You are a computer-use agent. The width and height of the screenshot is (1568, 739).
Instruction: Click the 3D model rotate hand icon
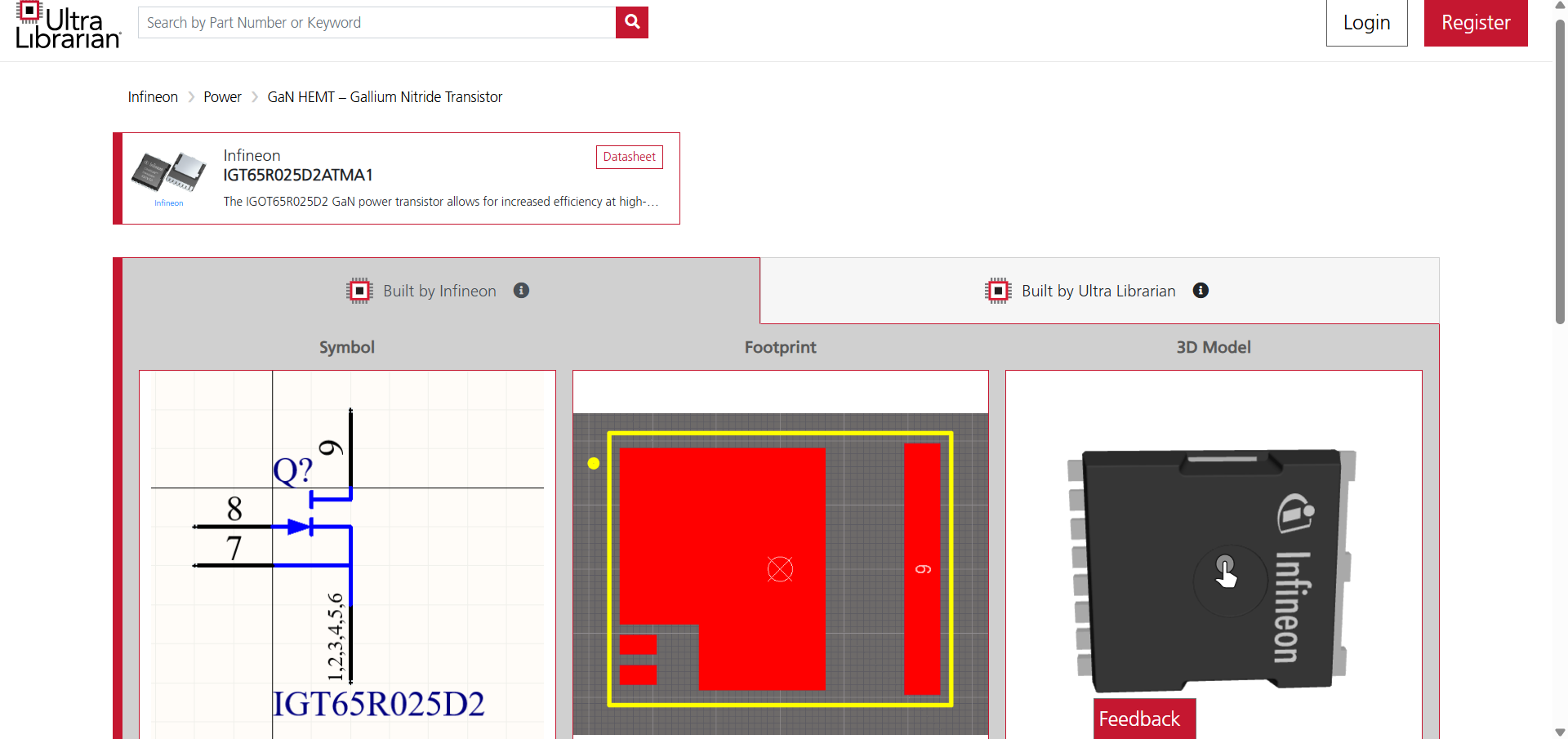pos(1225,572)
